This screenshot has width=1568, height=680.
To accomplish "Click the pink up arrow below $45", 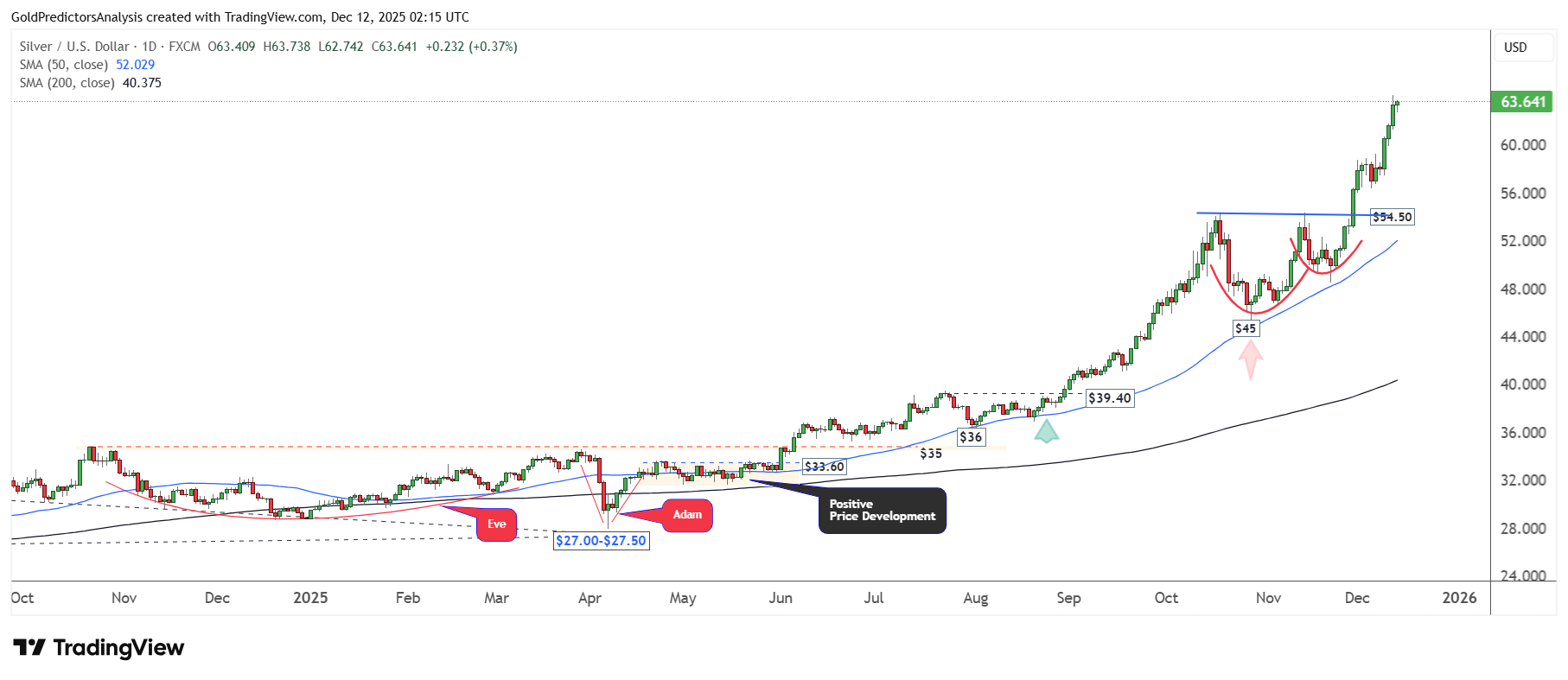I will tap(1250, 359).
